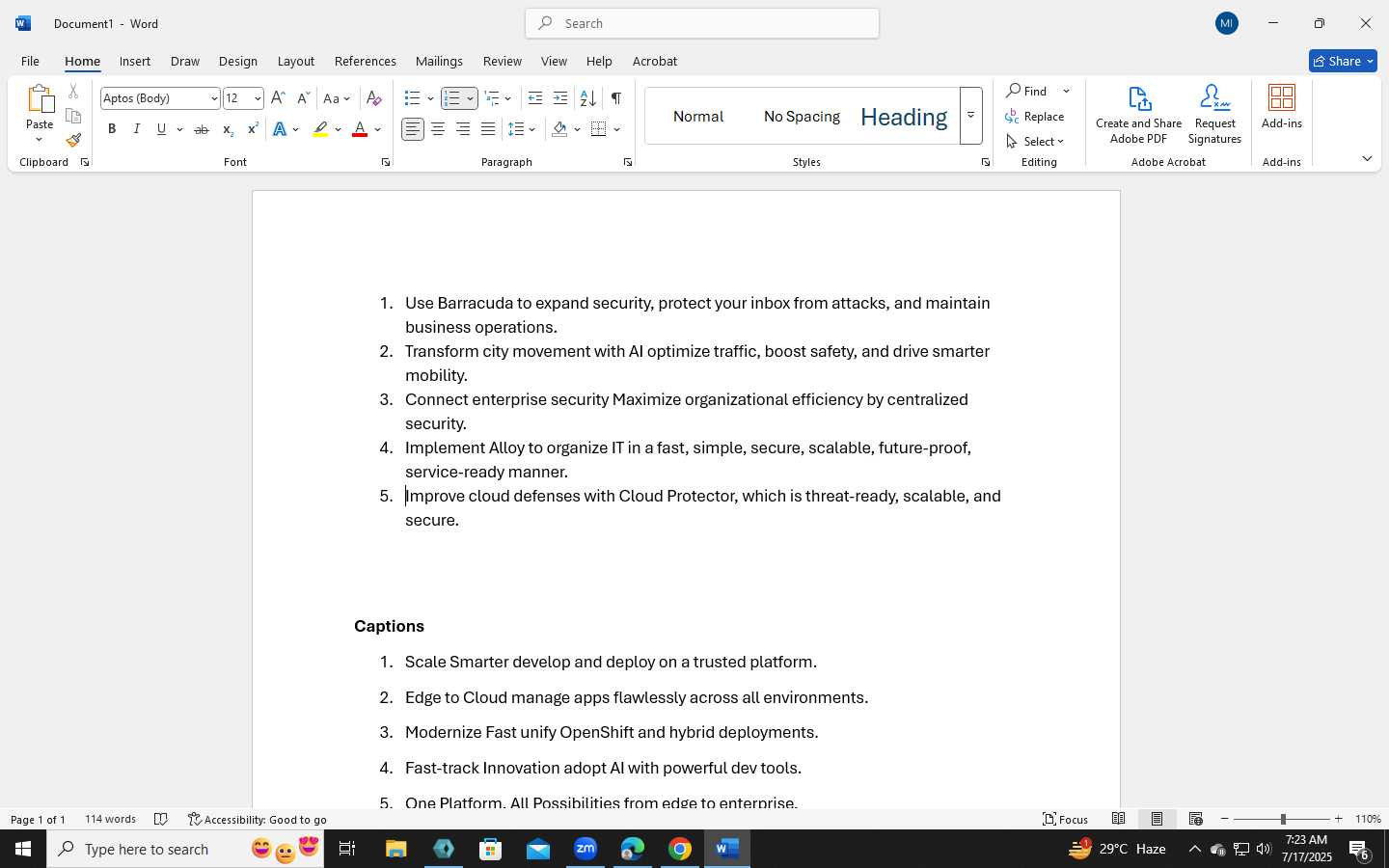Click the proofing spell check icon in status bar

point(161,819)
